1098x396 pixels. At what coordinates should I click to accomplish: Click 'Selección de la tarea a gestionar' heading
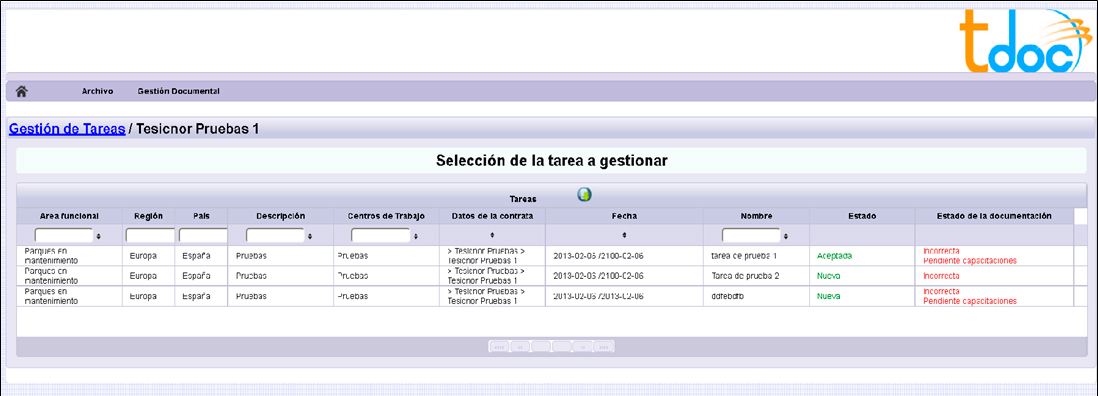coord(552,160)
